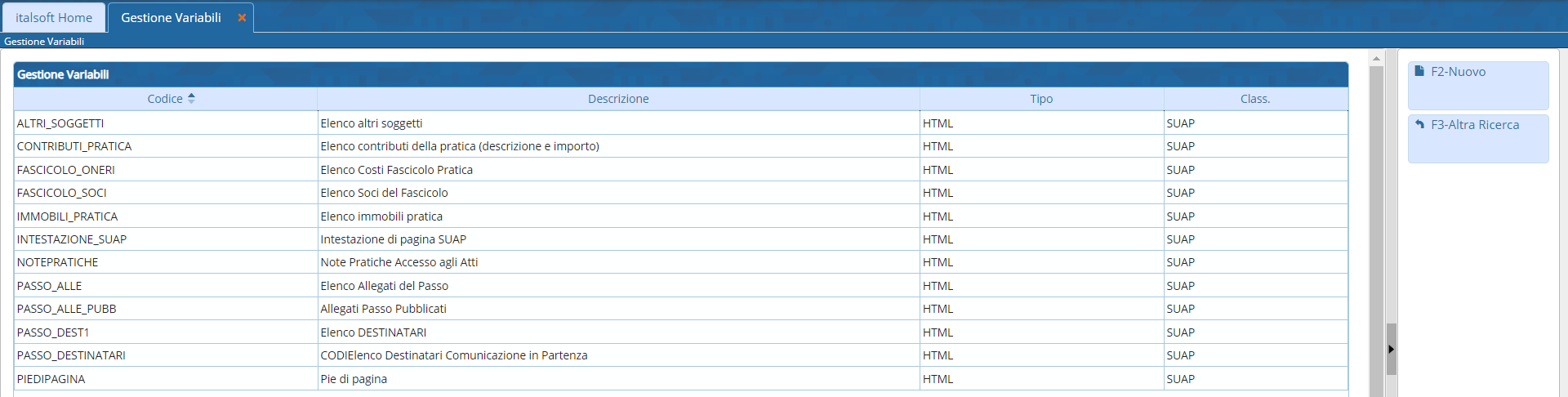Image resolution: width=1568 pixels, height=397 pixels.
Task: Select the ALTRI_SOGGETTI row
Action: (x=681, y=123)
